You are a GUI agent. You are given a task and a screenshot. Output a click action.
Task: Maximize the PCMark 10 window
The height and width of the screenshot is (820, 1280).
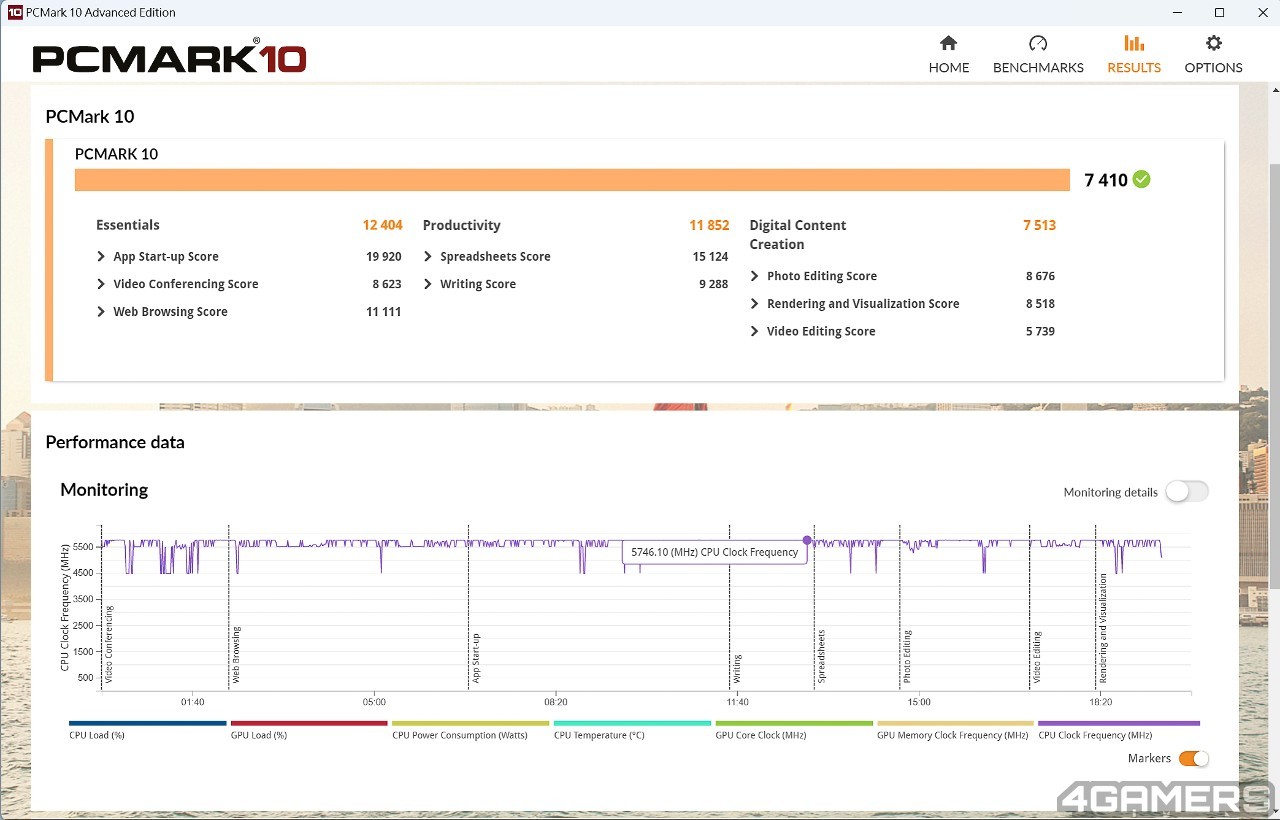1220,12
